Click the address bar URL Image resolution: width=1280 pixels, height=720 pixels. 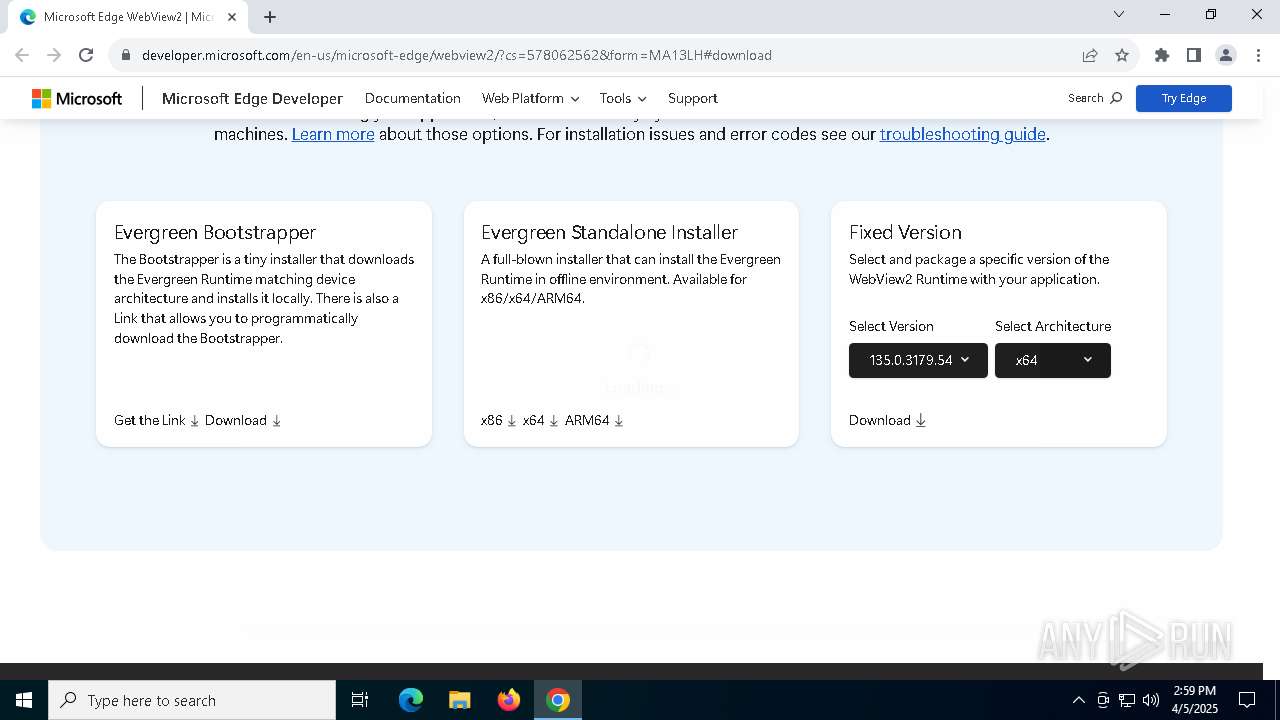(457, 55)
